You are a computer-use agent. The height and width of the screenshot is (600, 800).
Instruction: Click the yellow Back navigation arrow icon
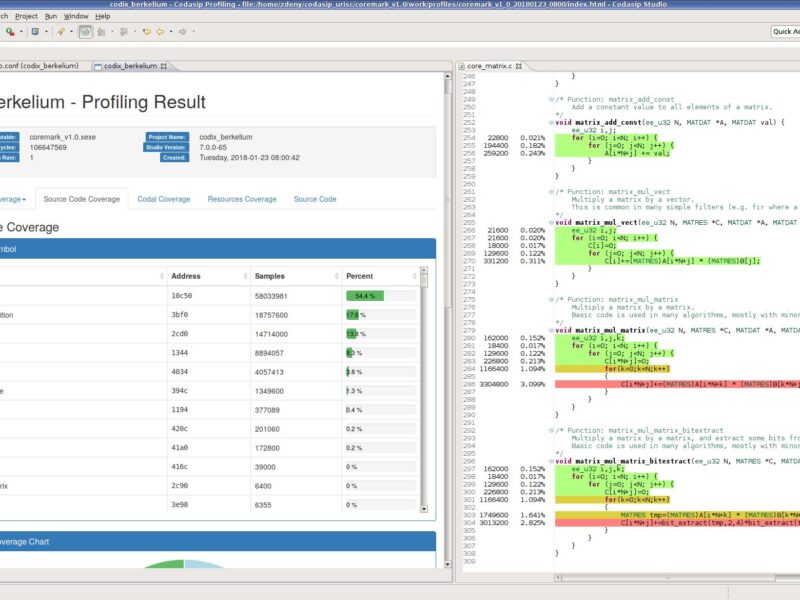point(147,32)
